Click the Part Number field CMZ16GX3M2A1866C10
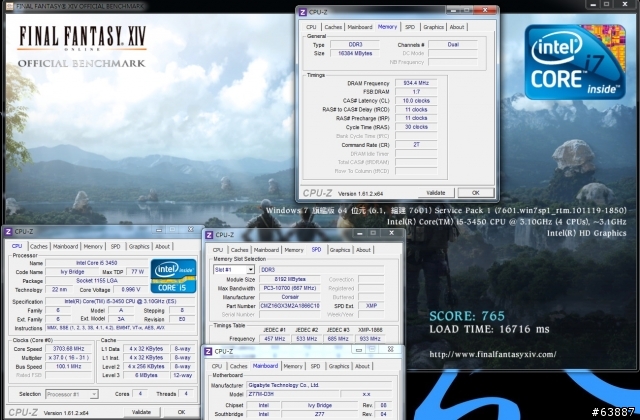Screen dimensions: 640x420 coord(290,306)
